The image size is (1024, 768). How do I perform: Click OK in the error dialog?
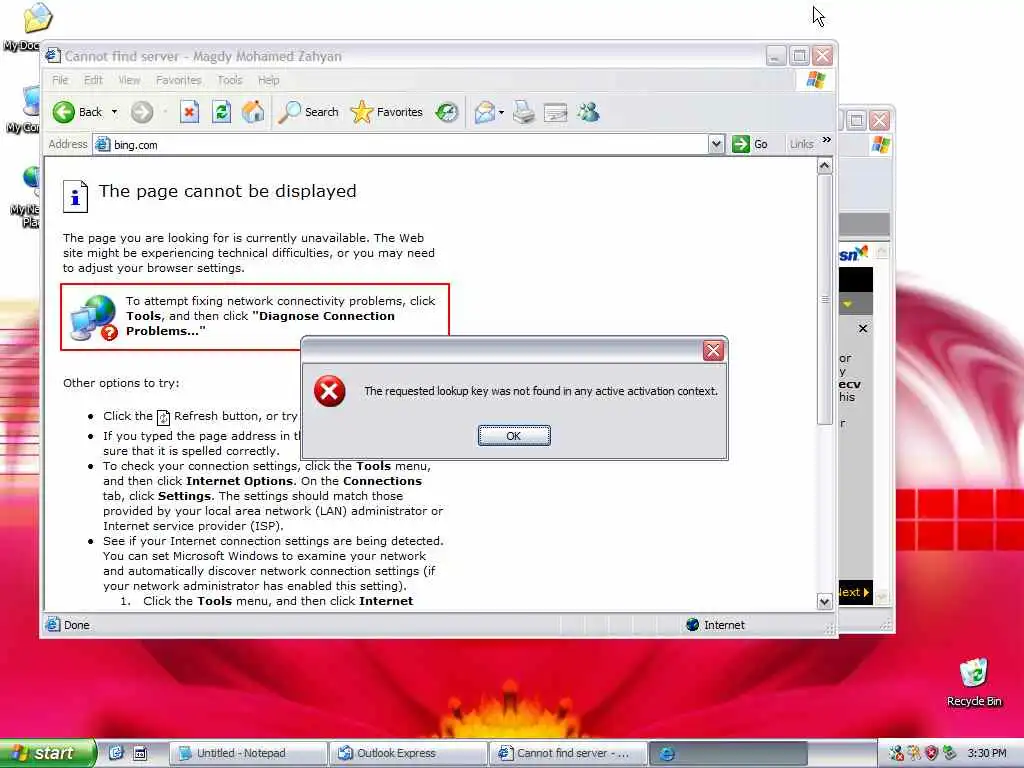point(514,436)
